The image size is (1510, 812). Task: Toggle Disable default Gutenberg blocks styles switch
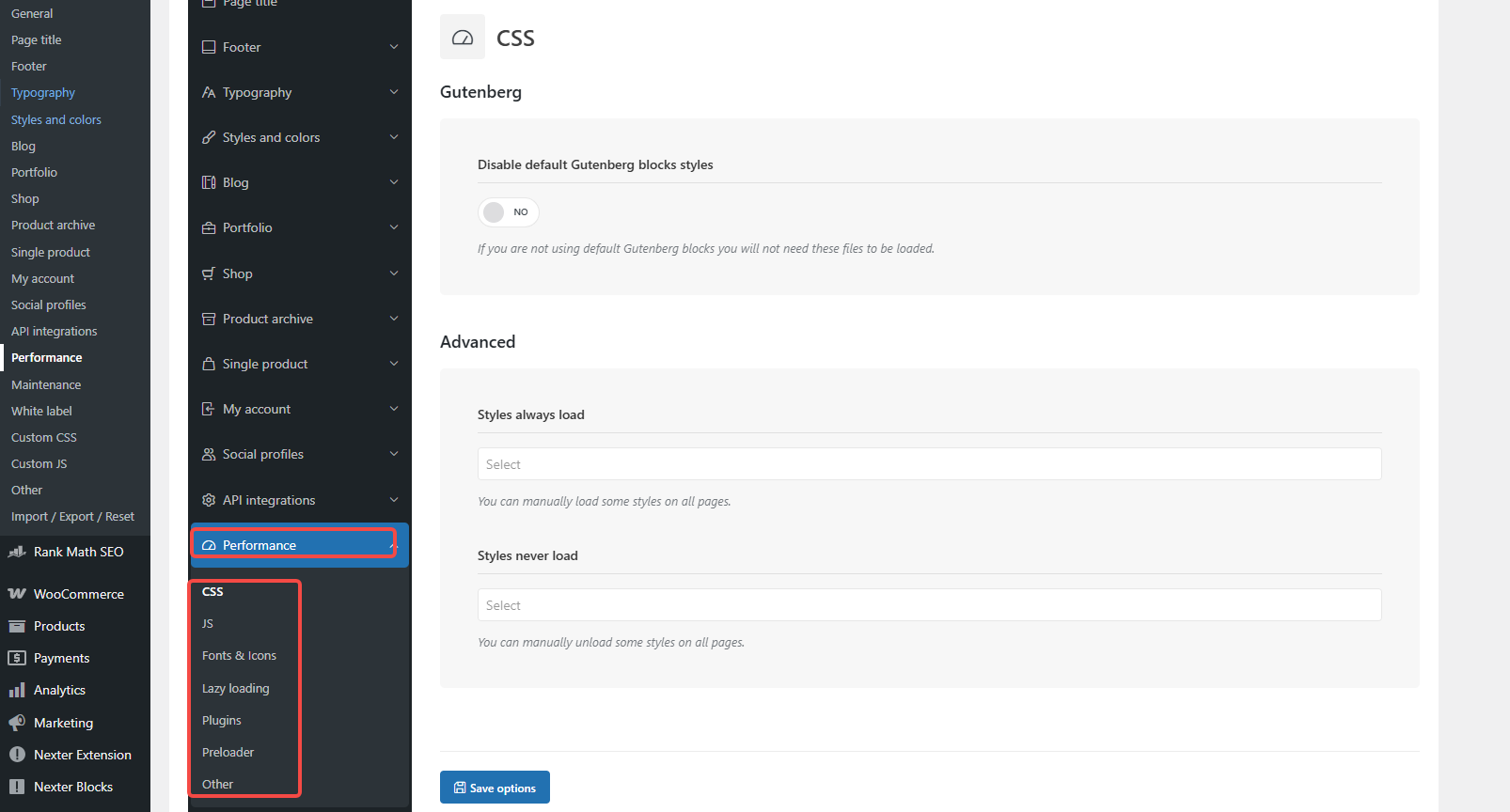[x=508, y=212]
